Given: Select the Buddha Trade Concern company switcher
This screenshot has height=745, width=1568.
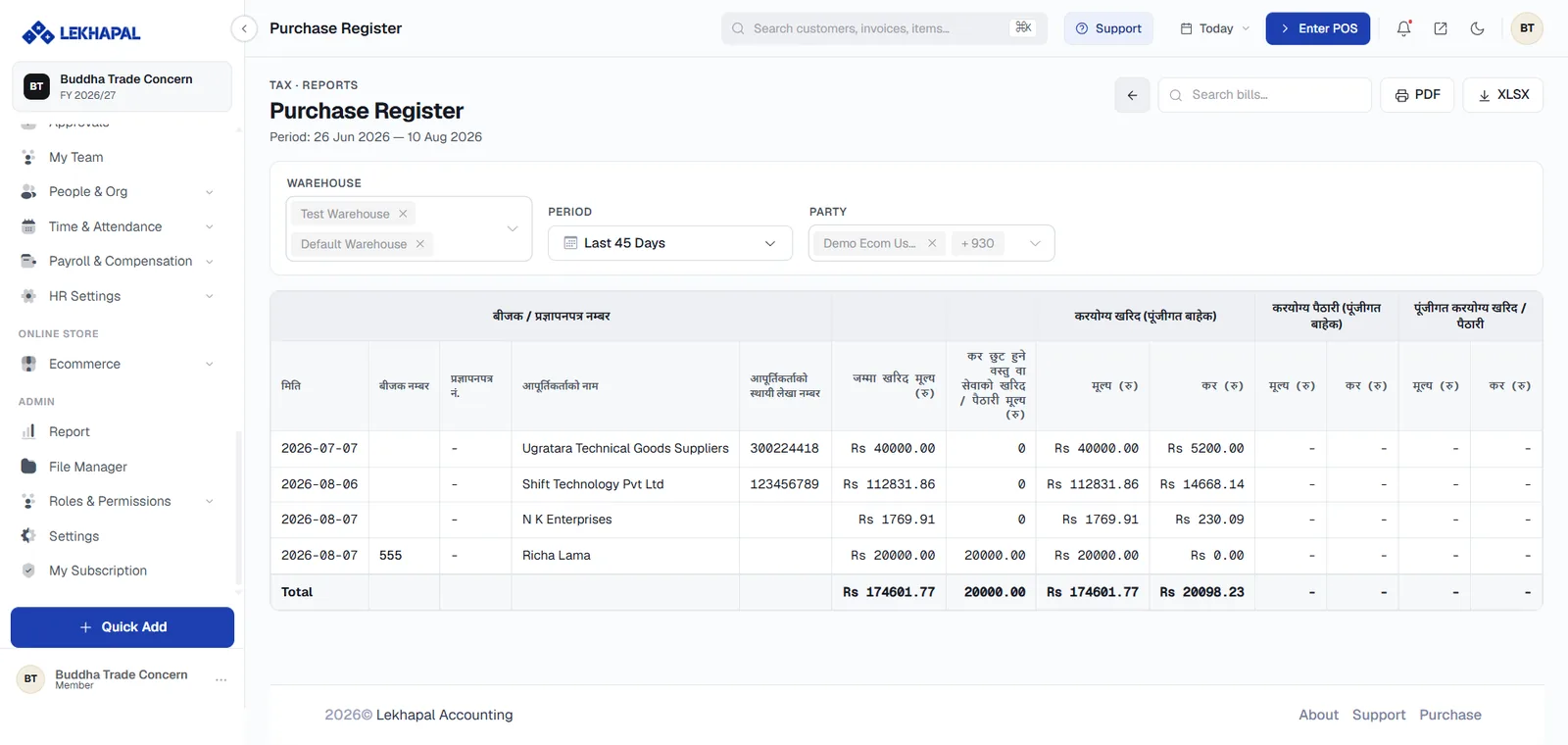Looking at the screenshot, I should [122, 86].
